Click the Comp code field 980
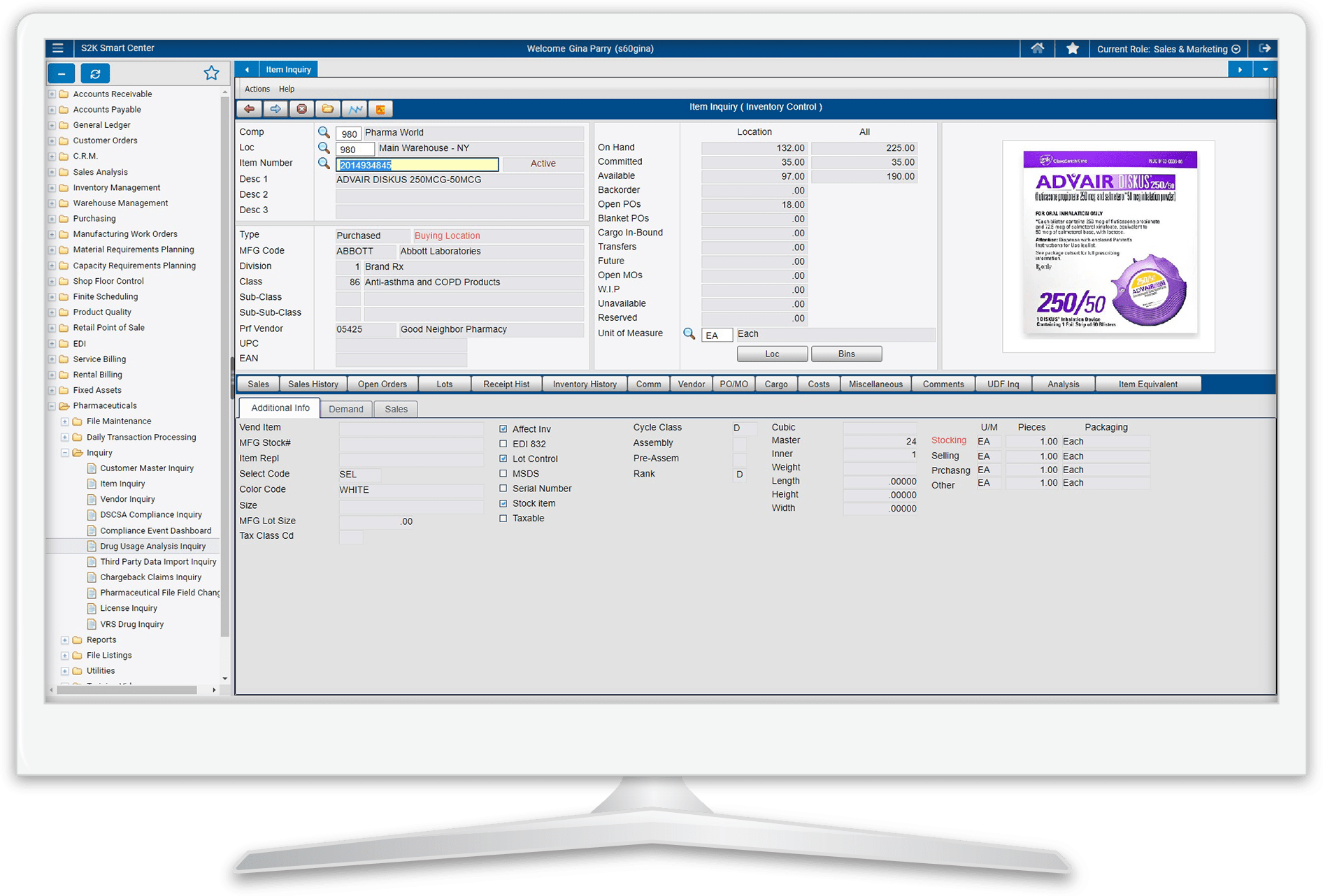This screenshot has width=1323, height=896. 348,133
